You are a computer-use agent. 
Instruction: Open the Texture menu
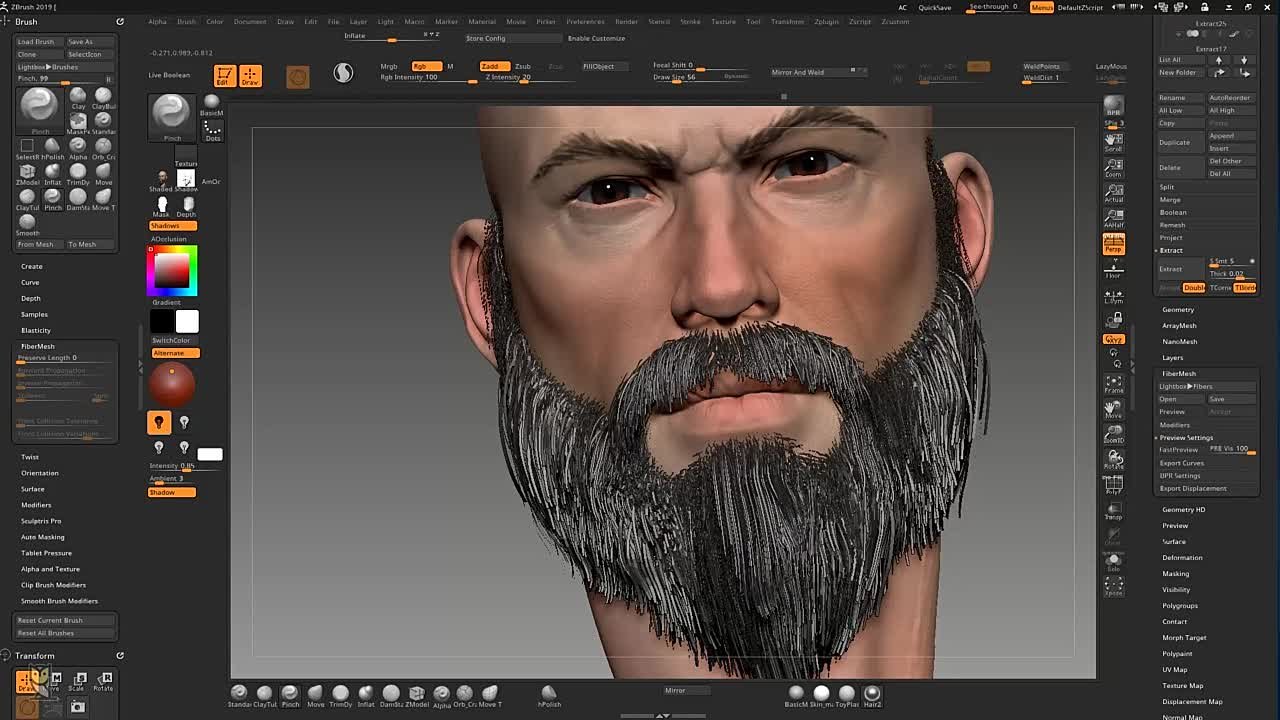click(x=723, y=21)
